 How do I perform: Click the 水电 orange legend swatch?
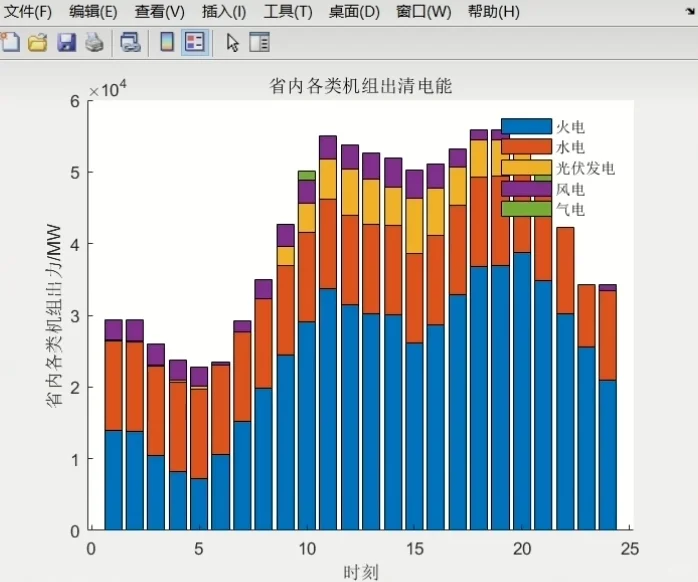527,147
